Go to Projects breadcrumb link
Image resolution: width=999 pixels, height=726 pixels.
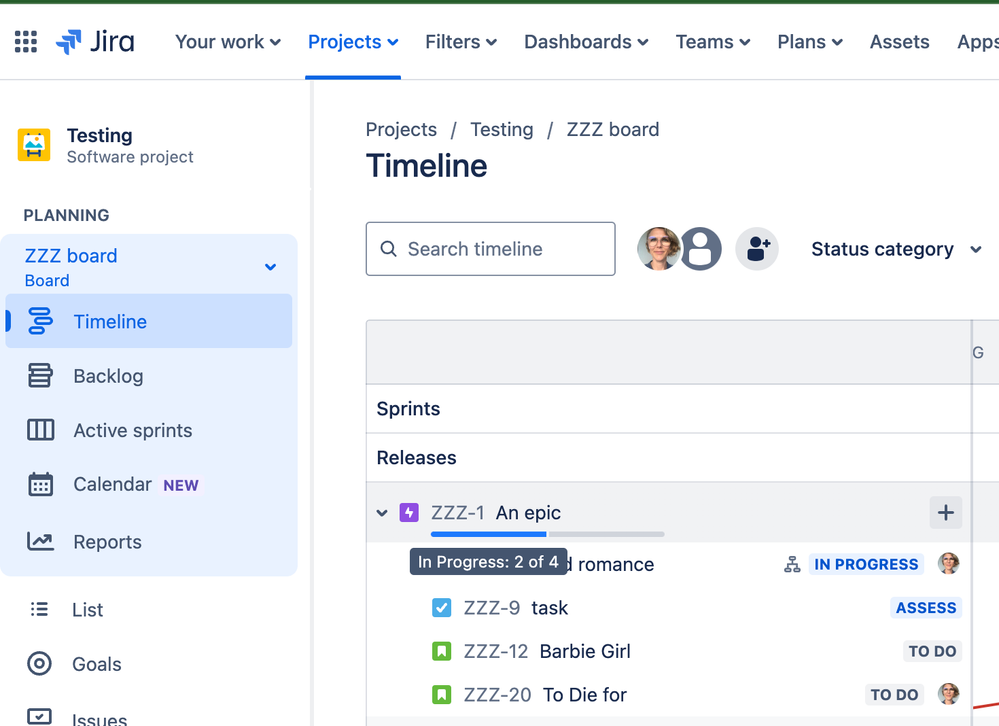[401, 129]
